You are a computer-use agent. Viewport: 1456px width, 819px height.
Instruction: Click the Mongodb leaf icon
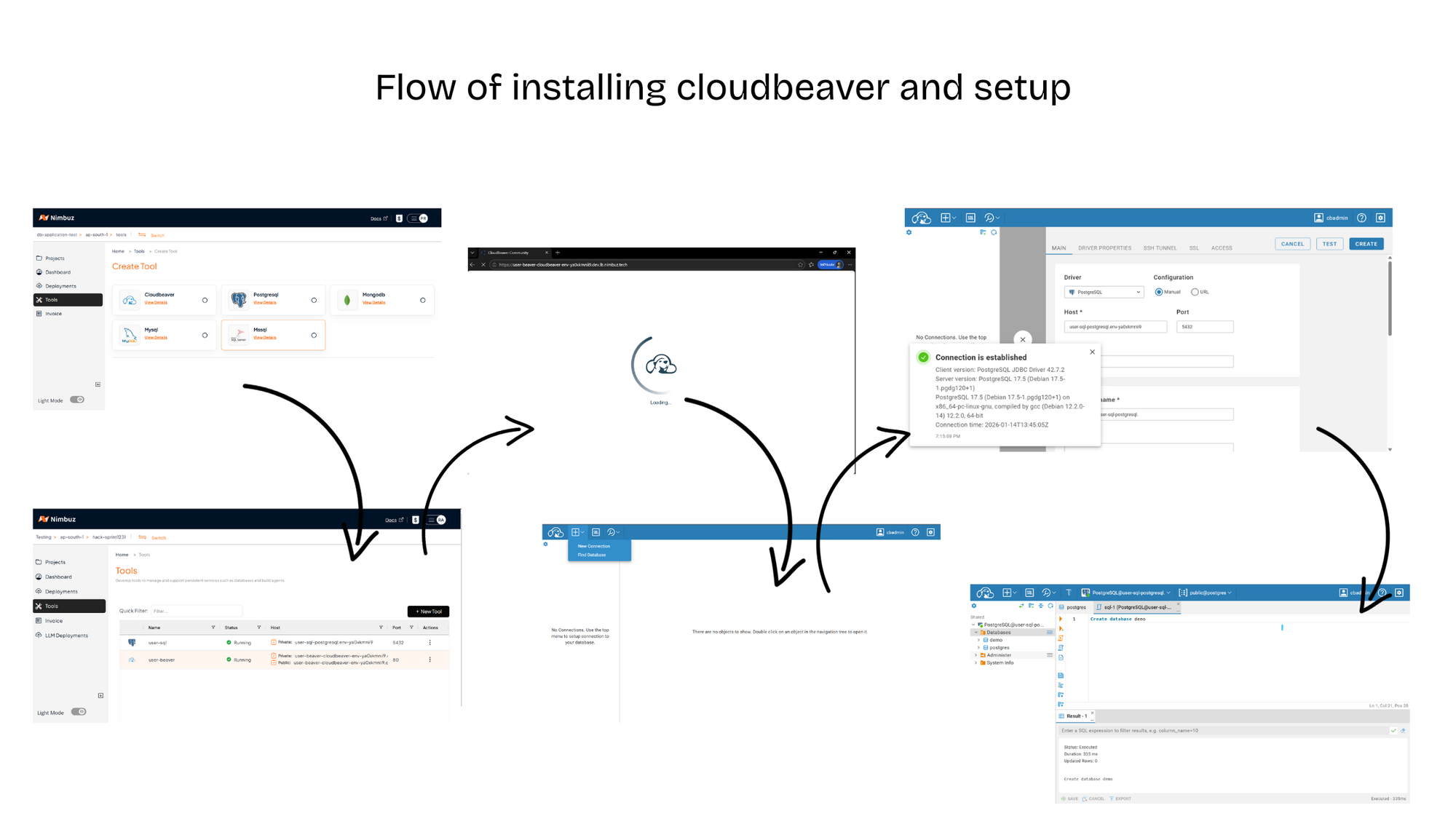347,300
